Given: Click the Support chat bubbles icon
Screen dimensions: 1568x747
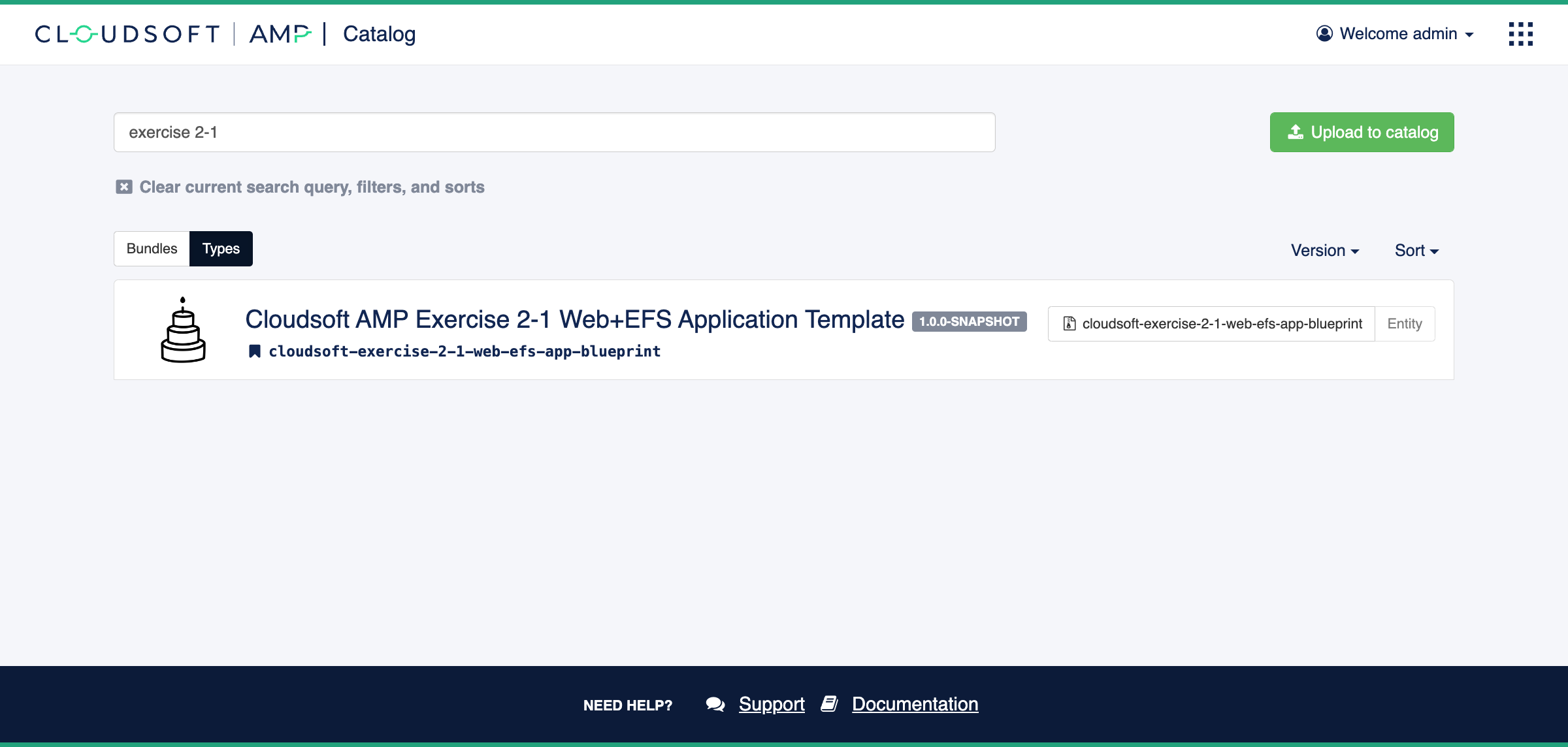Looking at the screenshot, I should pyautogui.click(x=715, y=704).
